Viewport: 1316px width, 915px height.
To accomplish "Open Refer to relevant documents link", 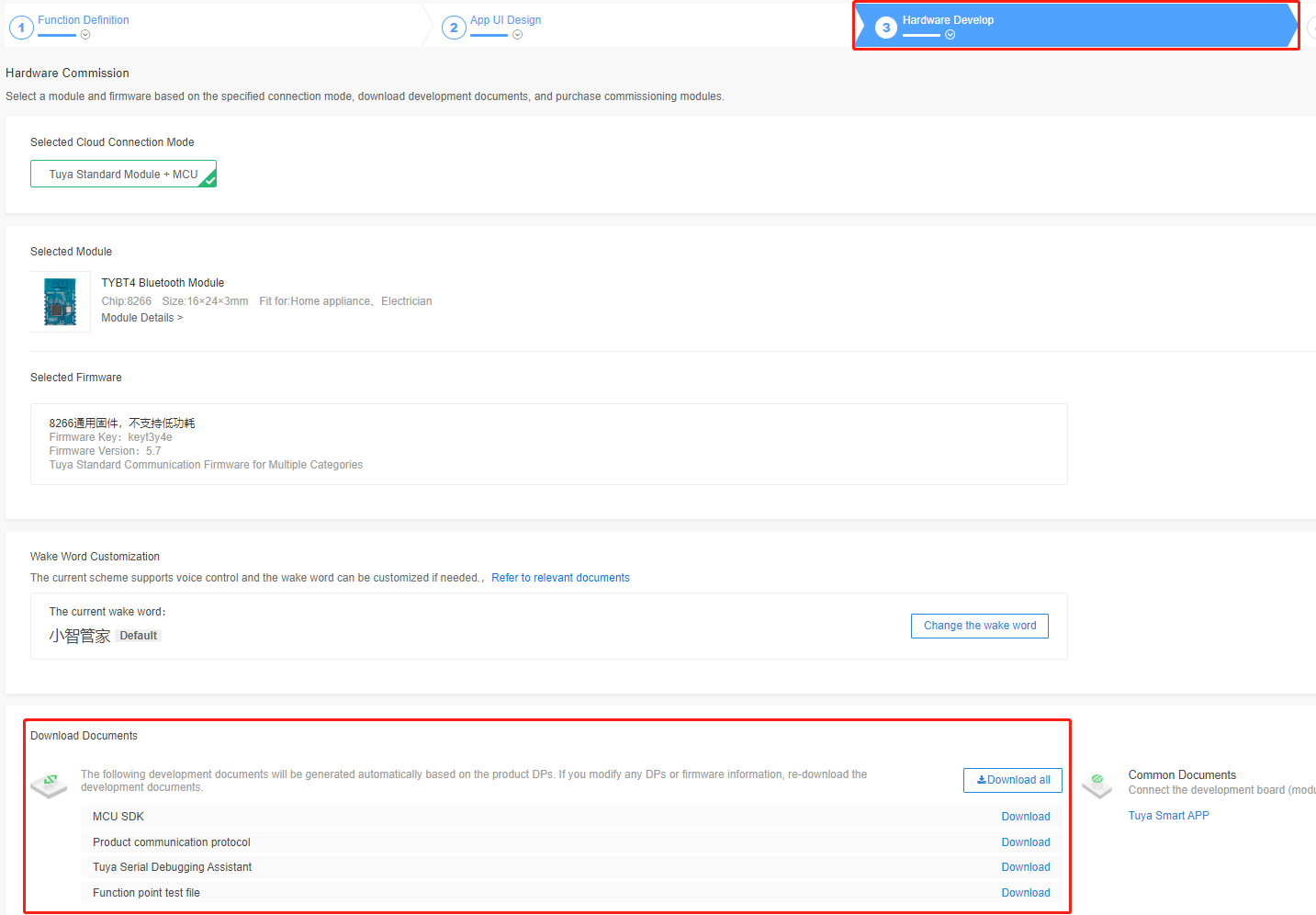I will (x=560, y=578).
